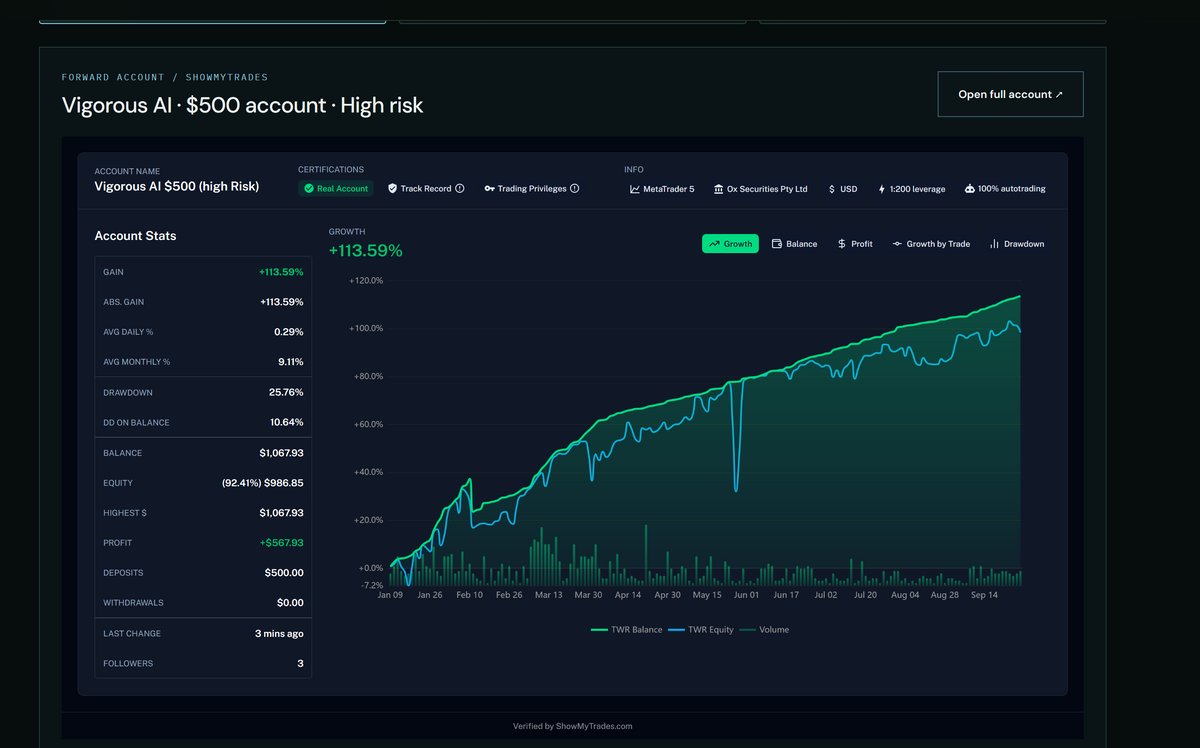Show the Profit chart tab
The image size is (1200, 748).
pyautogui.click(x=855, y=244)
